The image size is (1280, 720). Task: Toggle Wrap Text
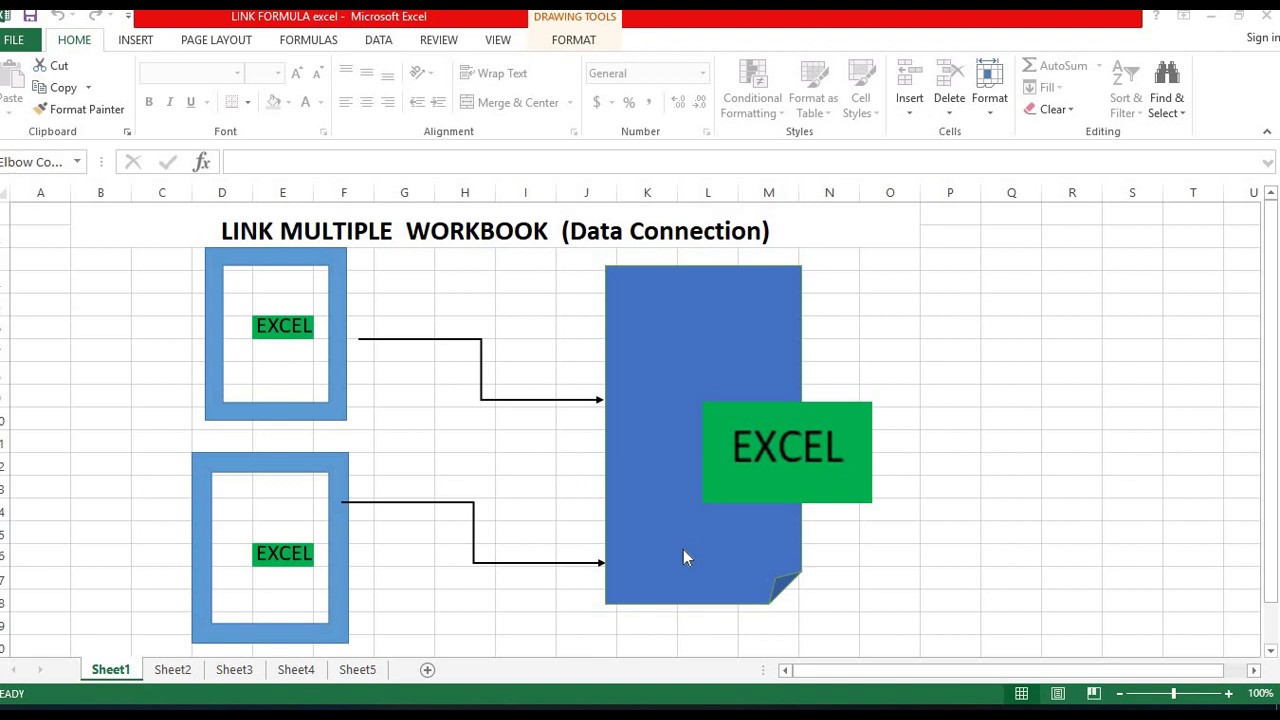[x=493, y=73]
